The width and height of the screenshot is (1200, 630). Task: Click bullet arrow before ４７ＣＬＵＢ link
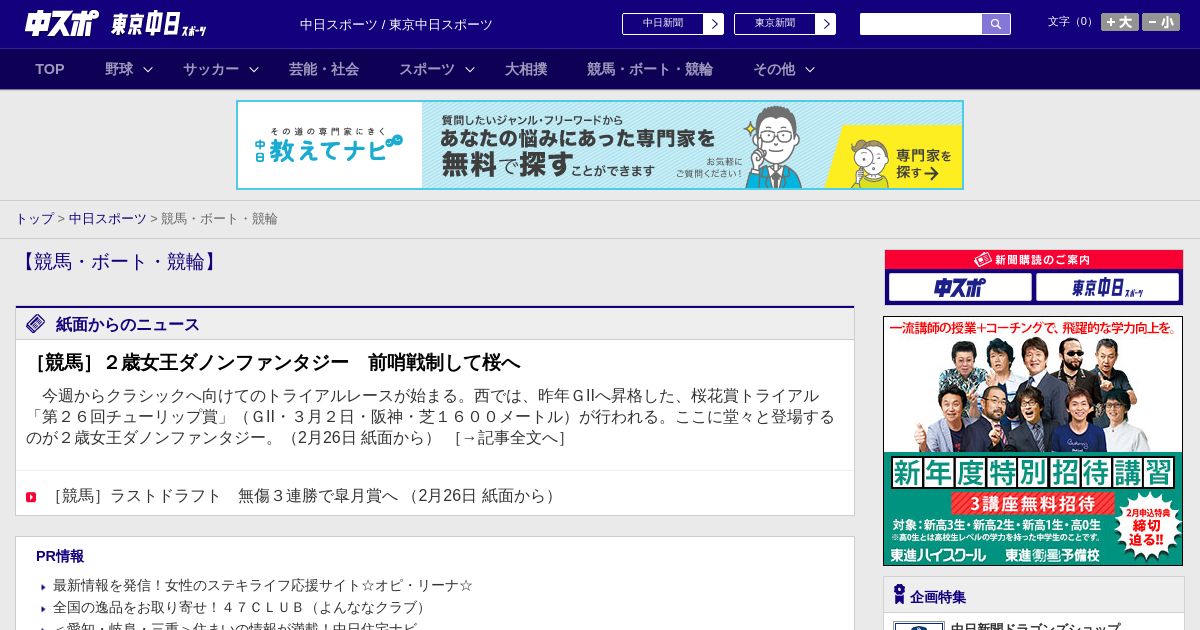(44, 609)
